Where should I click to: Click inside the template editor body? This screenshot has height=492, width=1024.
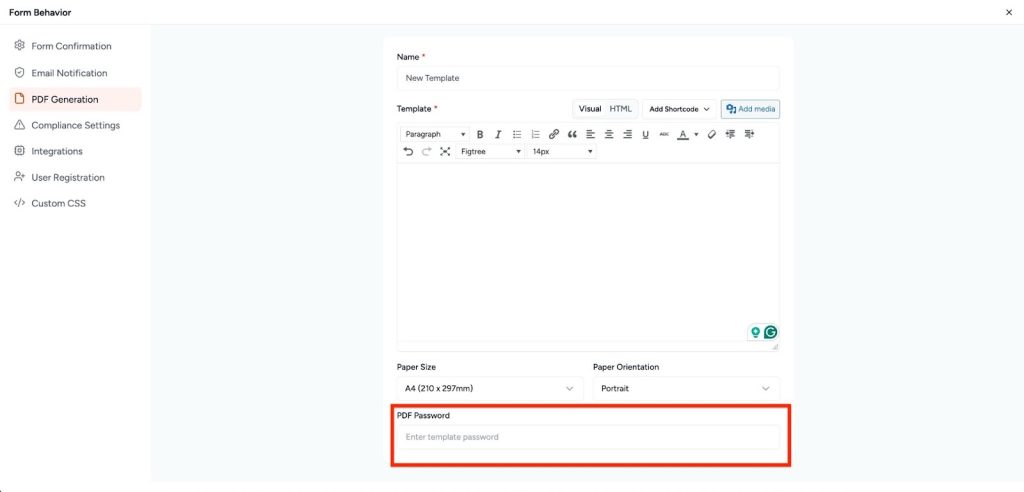coord(588,252)
